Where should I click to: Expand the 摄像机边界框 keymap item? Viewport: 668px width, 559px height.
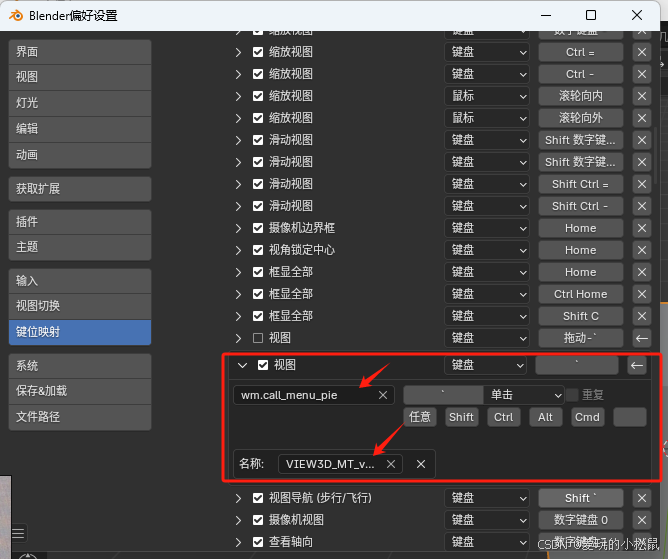click(238, 228)
